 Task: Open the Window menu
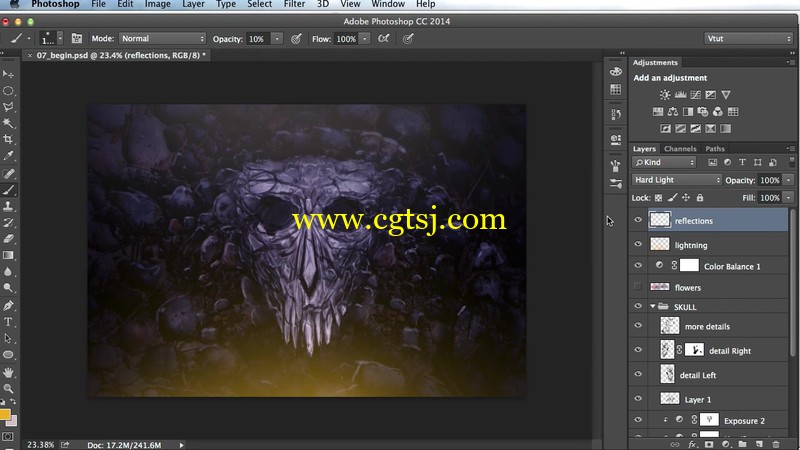[388, 4]
